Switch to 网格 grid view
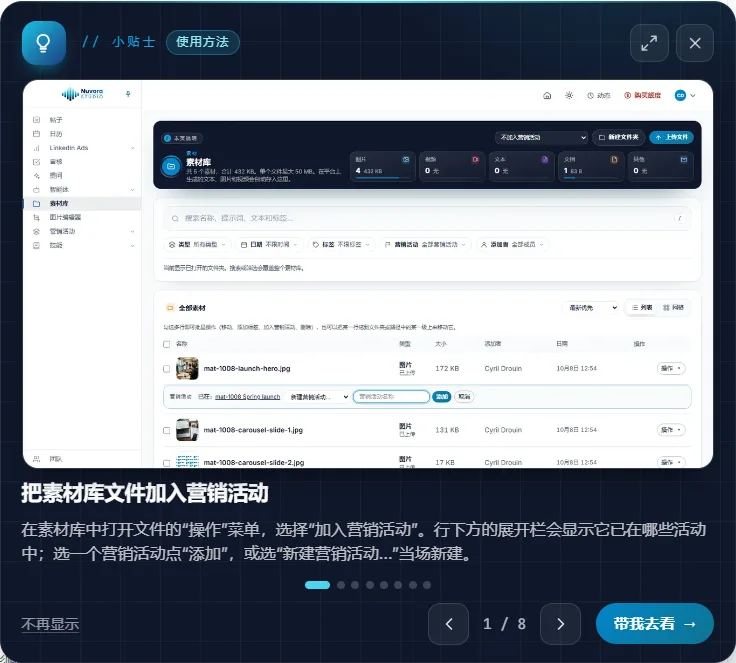 click(673, 308)
